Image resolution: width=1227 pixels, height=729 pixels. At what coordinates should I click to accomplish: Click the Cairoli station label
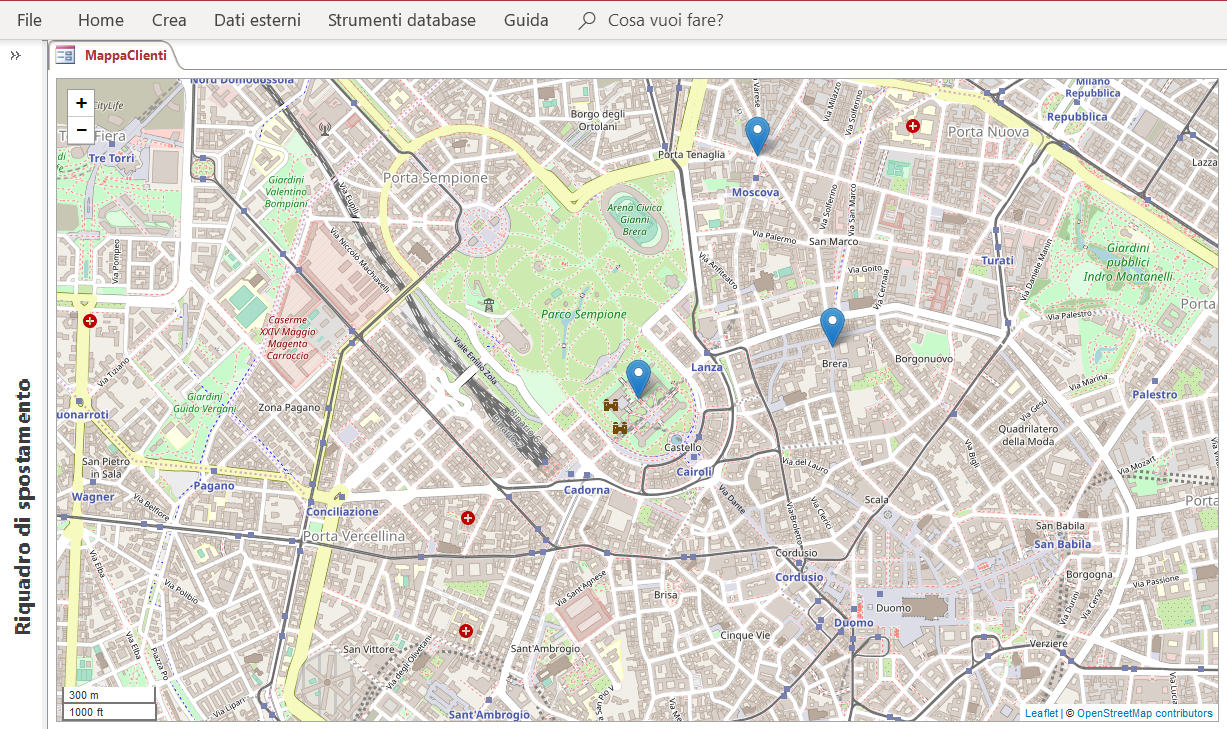(x=695, y=472)
